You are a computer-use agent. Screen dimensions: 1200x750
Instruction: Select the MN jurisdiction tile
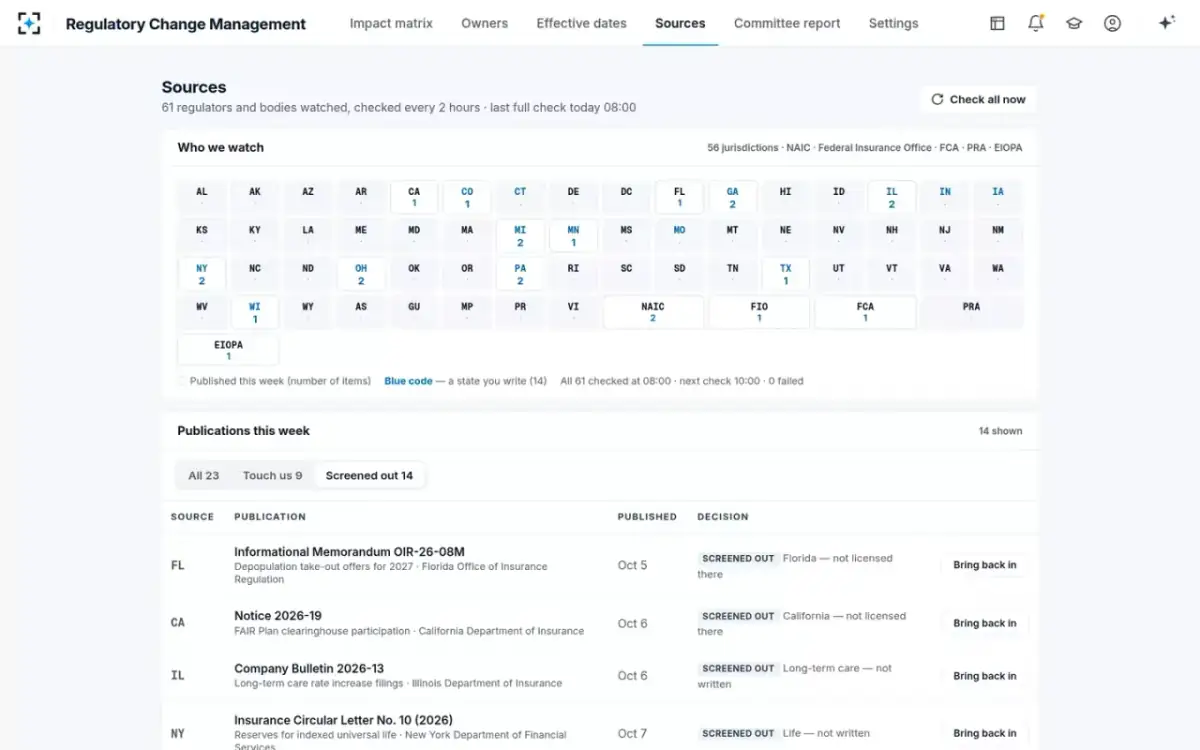573,236
